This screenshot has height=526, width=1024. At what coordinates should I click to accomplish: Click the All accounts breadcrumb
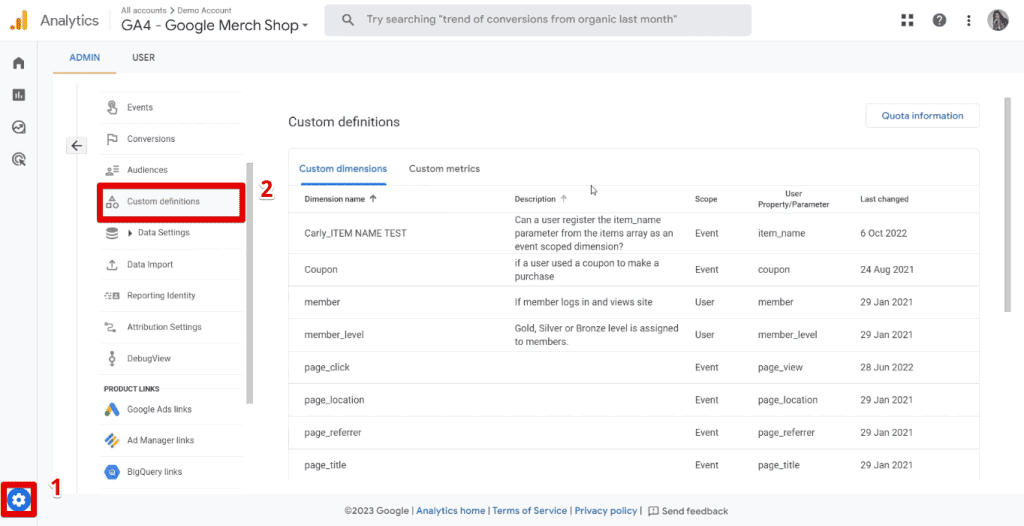coord(146,10)
